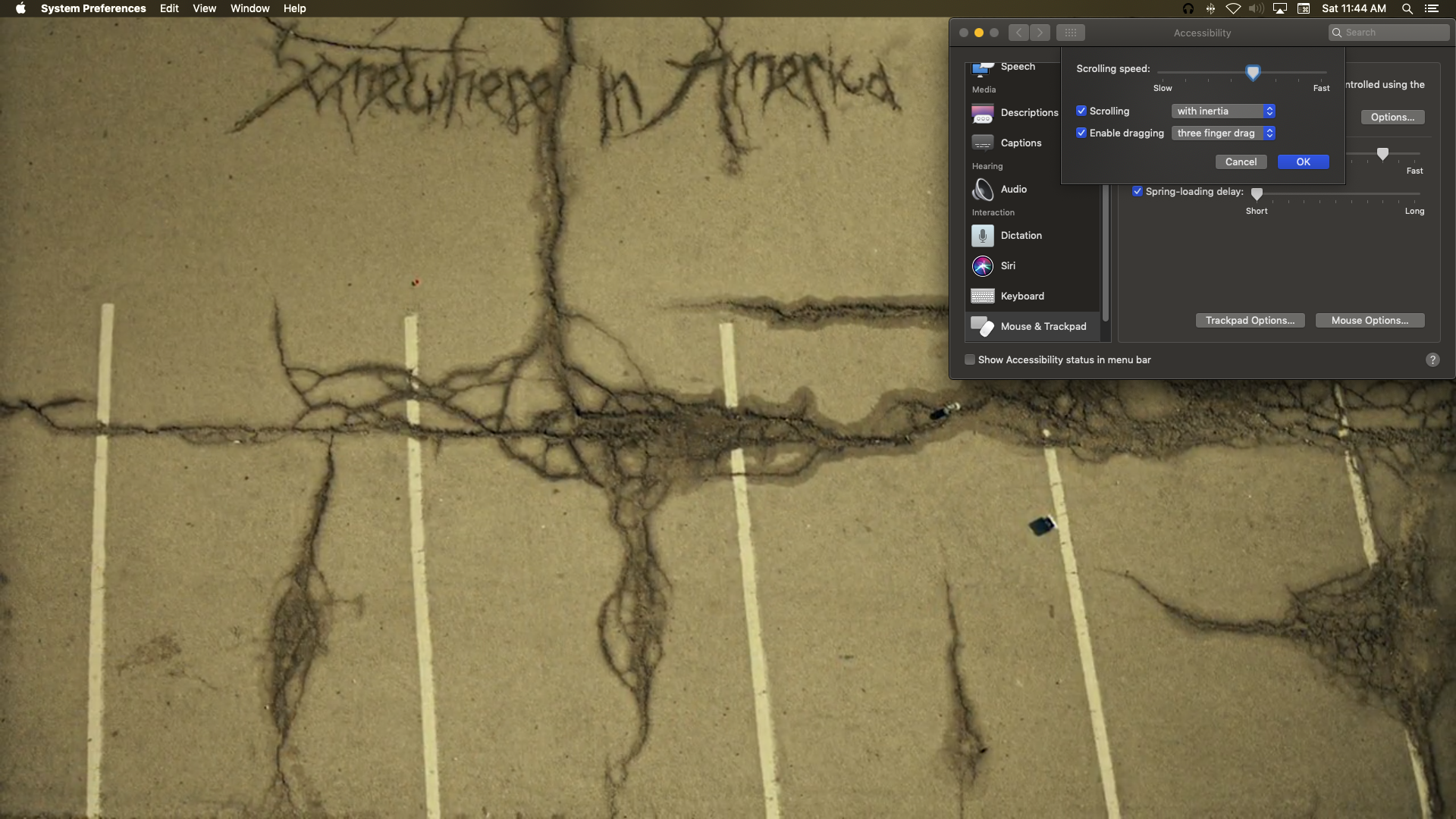1456x819 pixels.
Task: Click the Options... button
Action: (x=1392, y=118)
